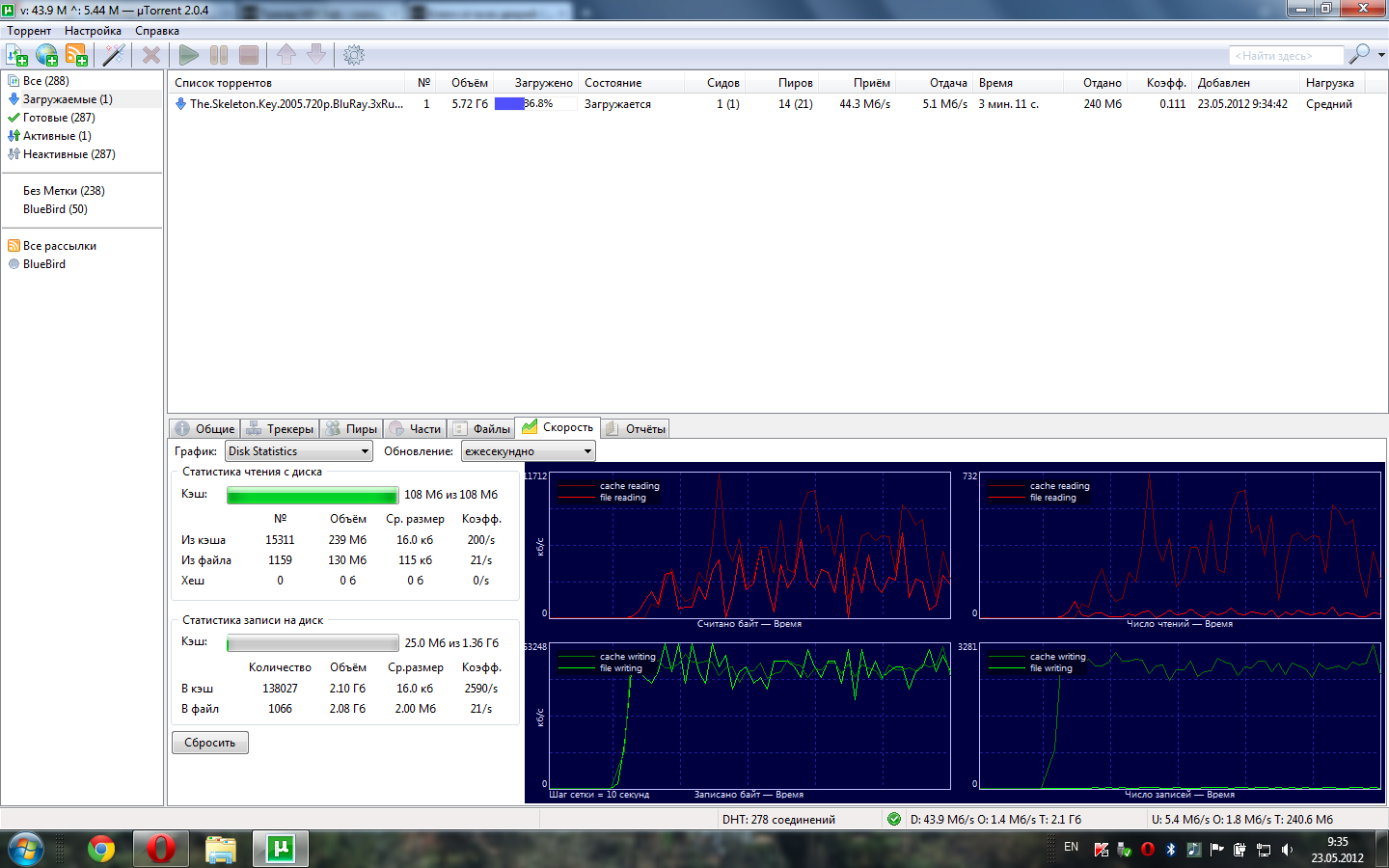Select 'BlueBird (50)' label
The height and width of the screenshot is (868, 1389).
(x=55, y=209)
